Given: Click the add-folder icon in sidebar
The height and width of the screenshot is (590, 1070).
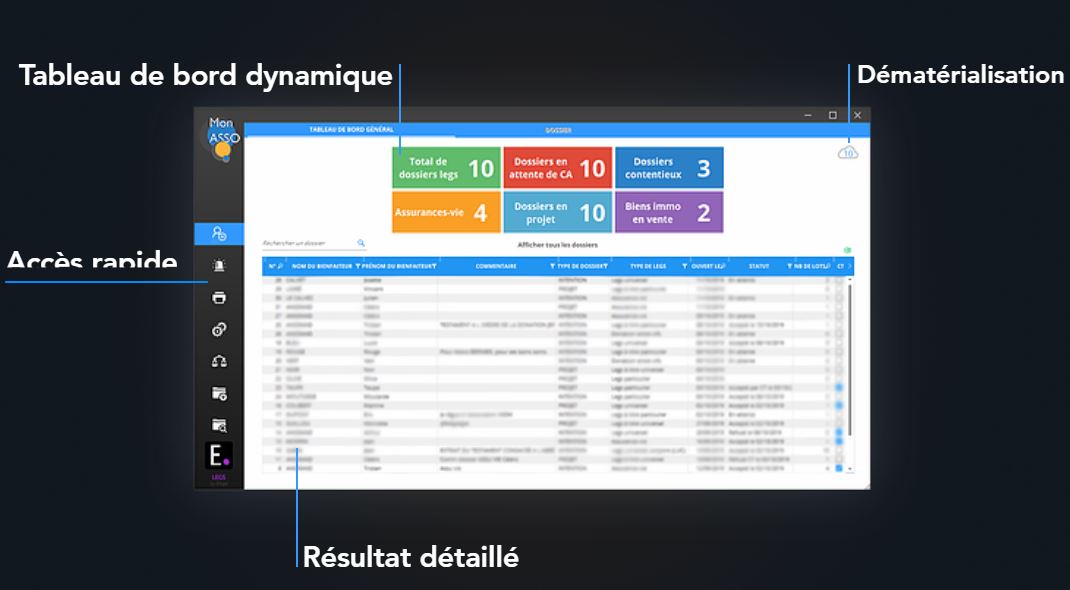Looking at the screenshot, I should 219,393.
